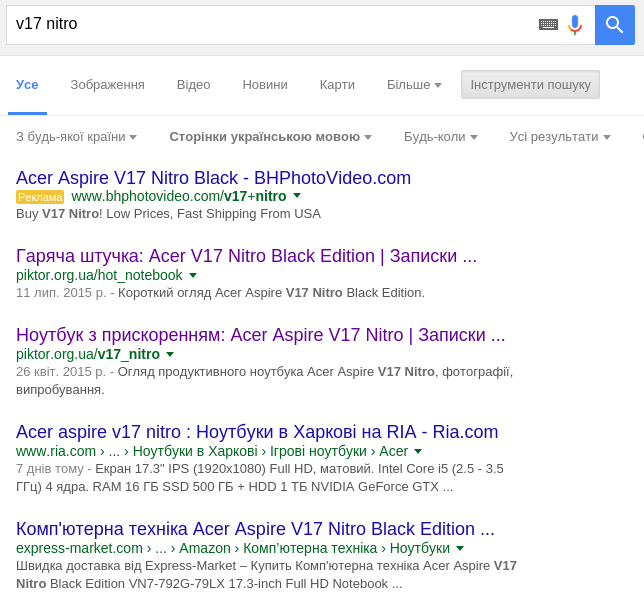Image resolution: width=644 pixels, height=595 pixels.
Task: Click the Швидка доставка від Express-Market snippet
Action: pos(266,574)
